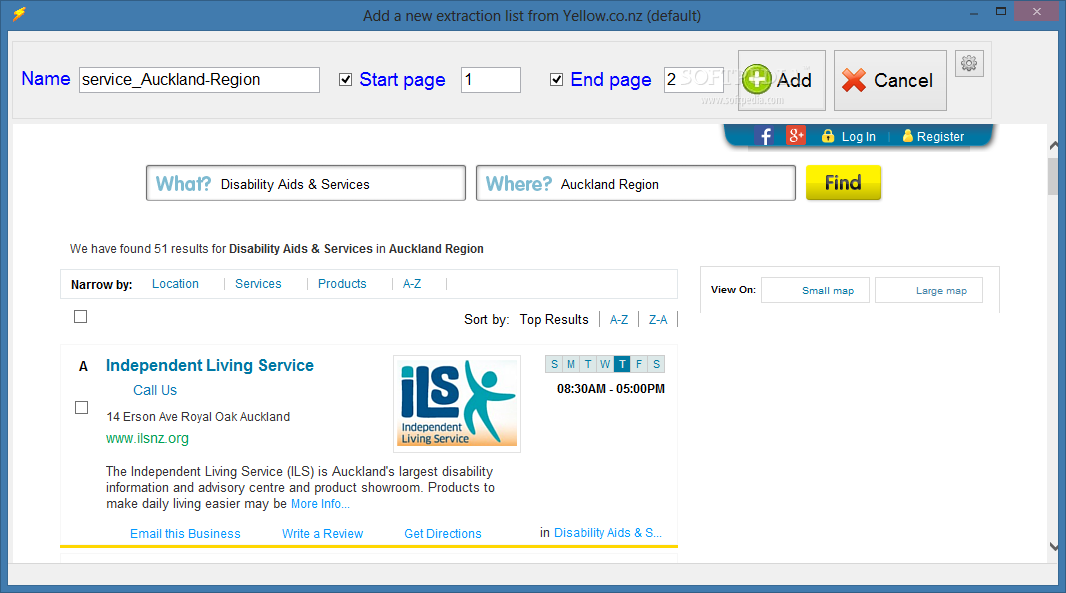Click the Google Plus icon

pyautogui.click(x=795, y=135)
